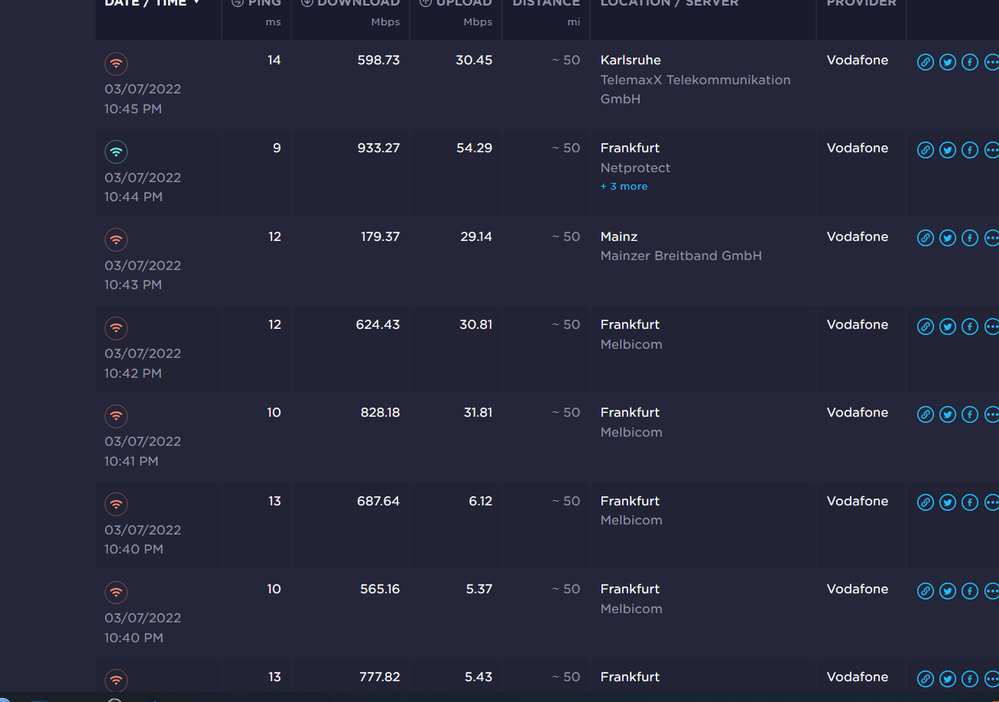This screenshot has width=999, height=702.
Task: Click green wifi icon of 10:44 PM test
Action: (116, 152)
